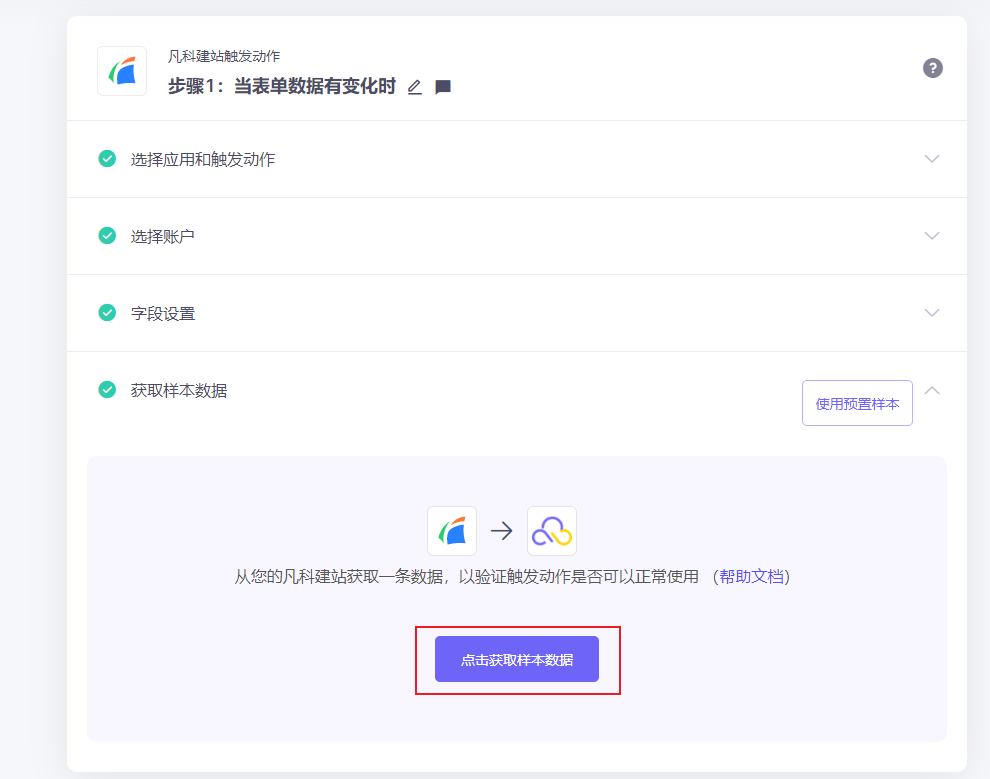Click green checkmark beside 字段设置
This screenshot has width=990, height=779.
pos(107,312)
